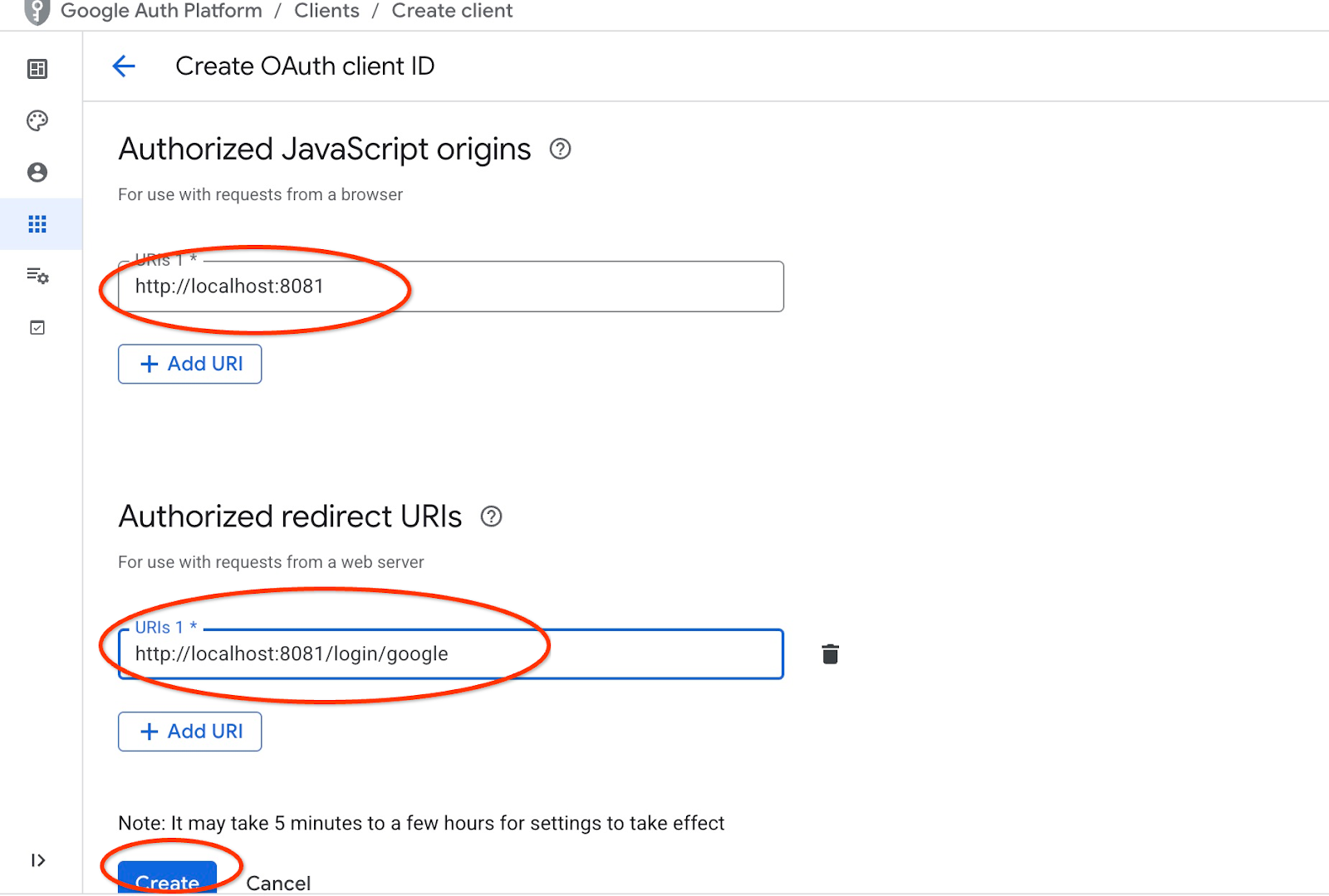Cancel the OAuth client creation

click(278, 883)
